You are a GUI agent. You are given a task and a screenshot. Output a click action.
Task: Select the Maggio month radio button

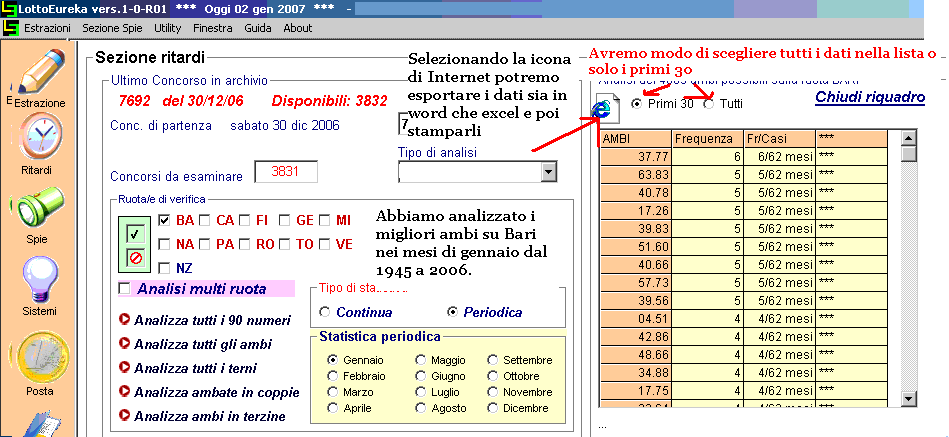coord(421,360)
